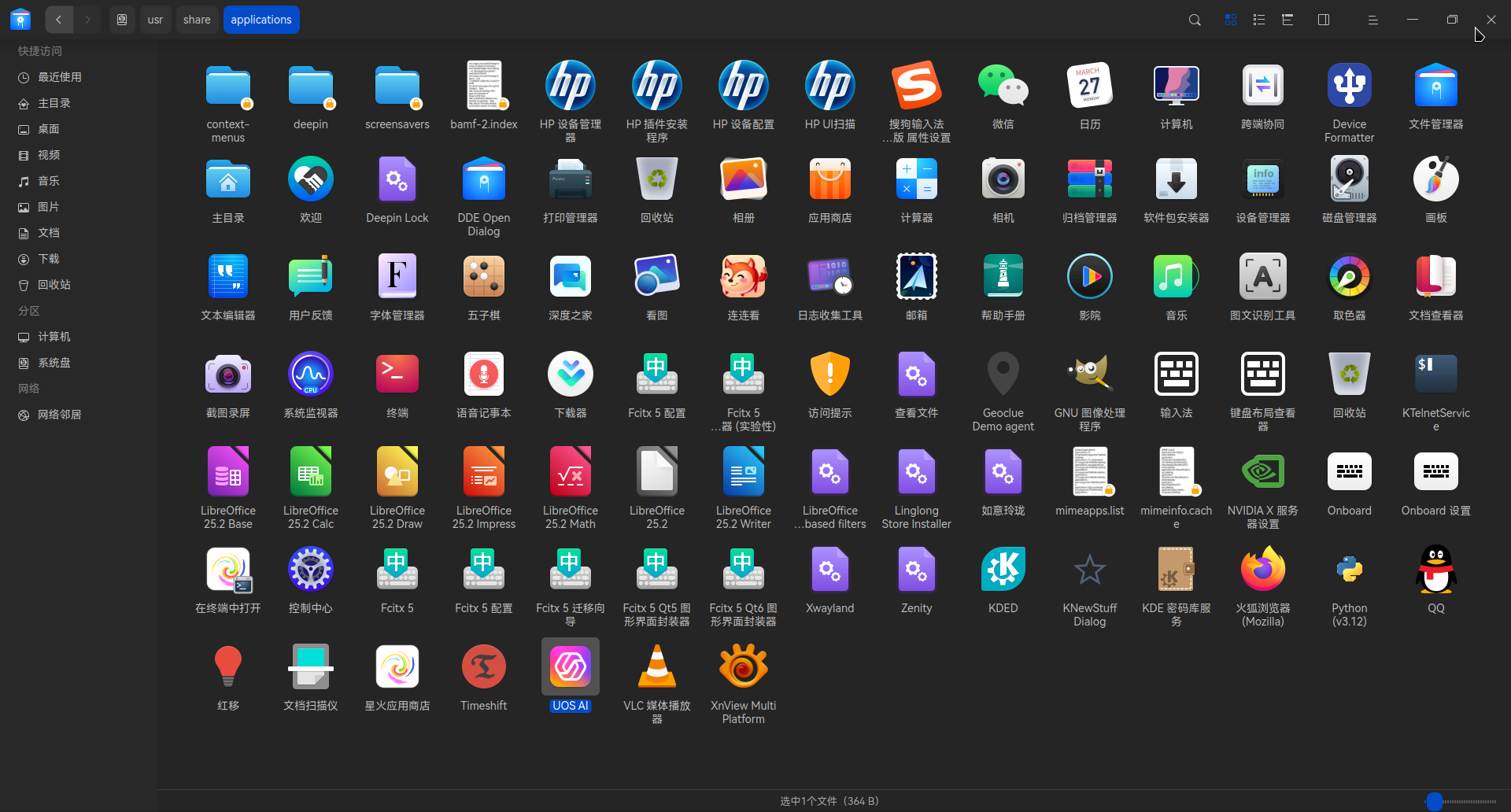This screenshot has height=812, width=1511.
Task: Select the Device Formatter icon
Action: [x=1349, y=85]
